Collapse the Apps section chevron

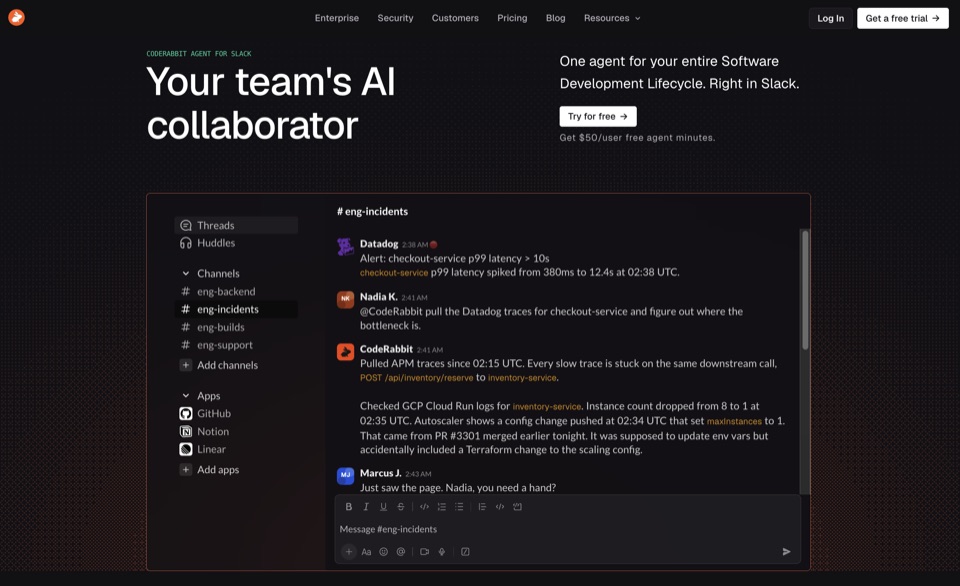pyautogui.click(x=186, y=396)
